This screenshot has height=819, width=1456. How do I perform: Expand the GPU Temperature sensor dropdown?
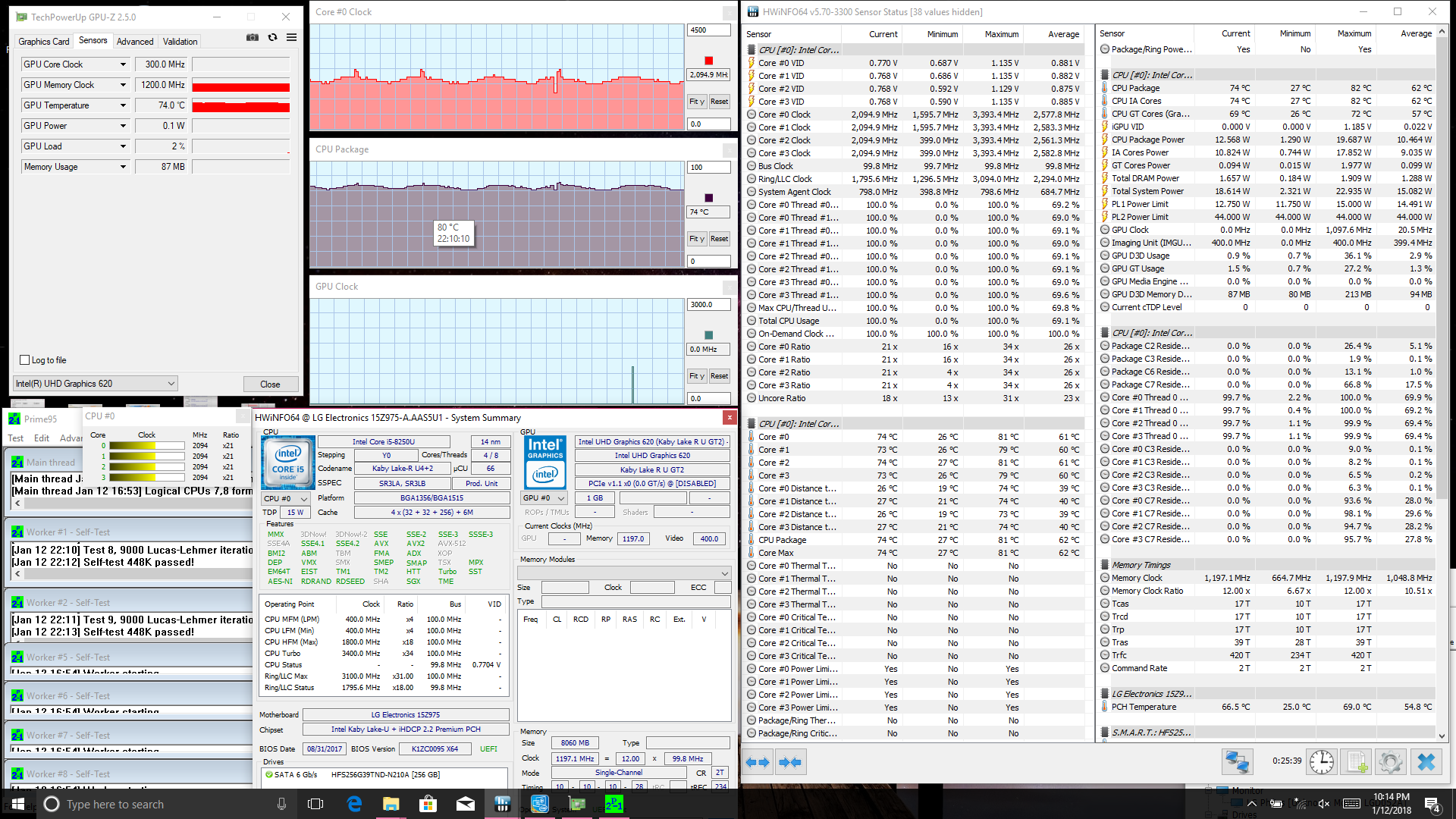pos(123,105)
